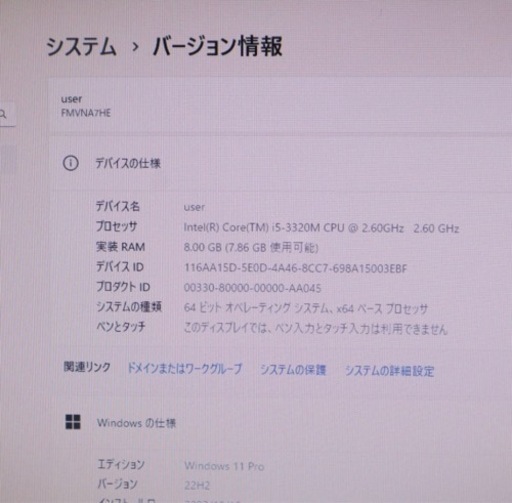
Task: Open the ドメインまたはワークグループ link
Action: click(185, 369)
